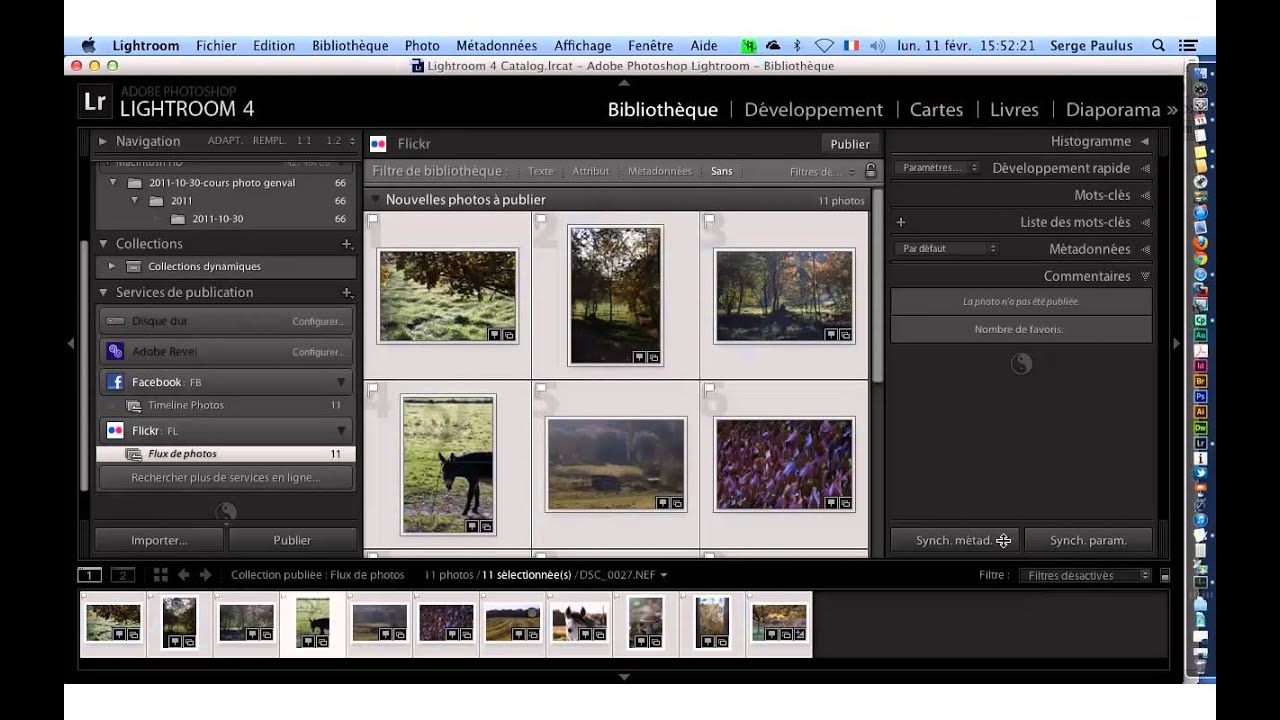Click Rechercher plus de services en ligne
This screenshot has width=1280, height=720.
pyautogui.click(x=225, y=478)
